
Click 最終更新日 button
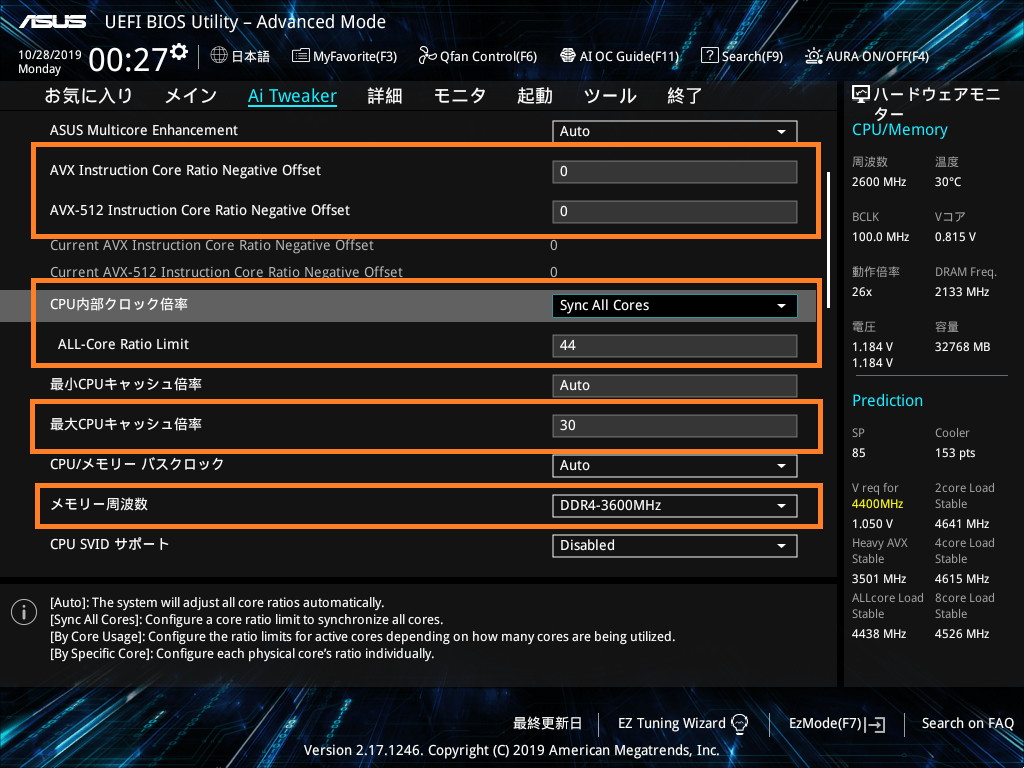coord(547,724)
